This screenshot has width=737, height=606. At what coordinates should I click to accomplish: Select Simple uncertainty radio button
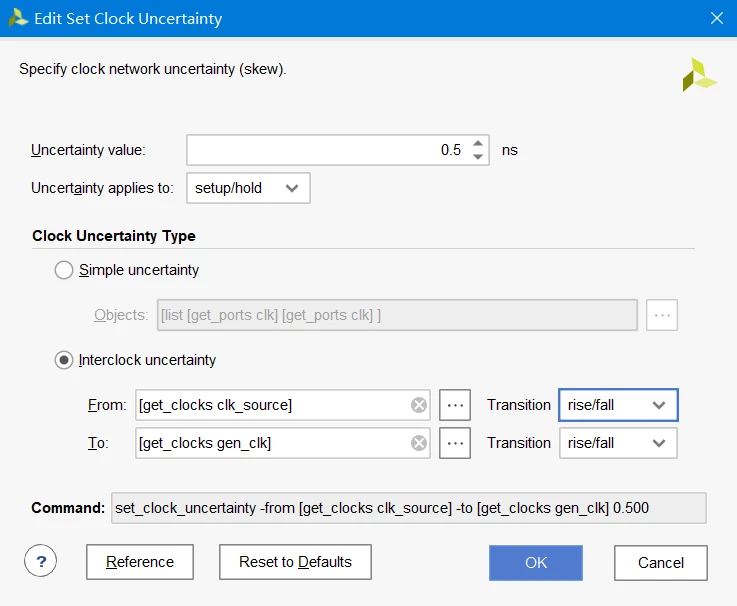64,270
